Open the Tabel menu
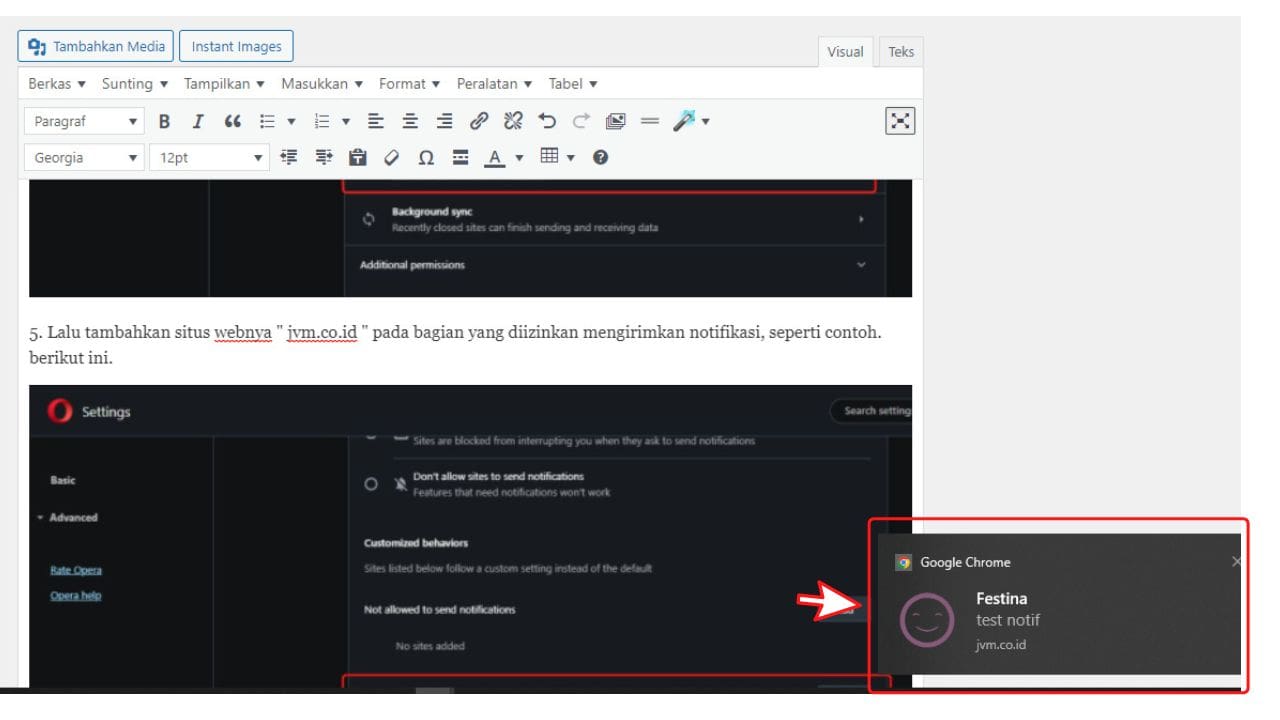The height and width of the screenshot is (720, 1280). [x=573, y=84]
